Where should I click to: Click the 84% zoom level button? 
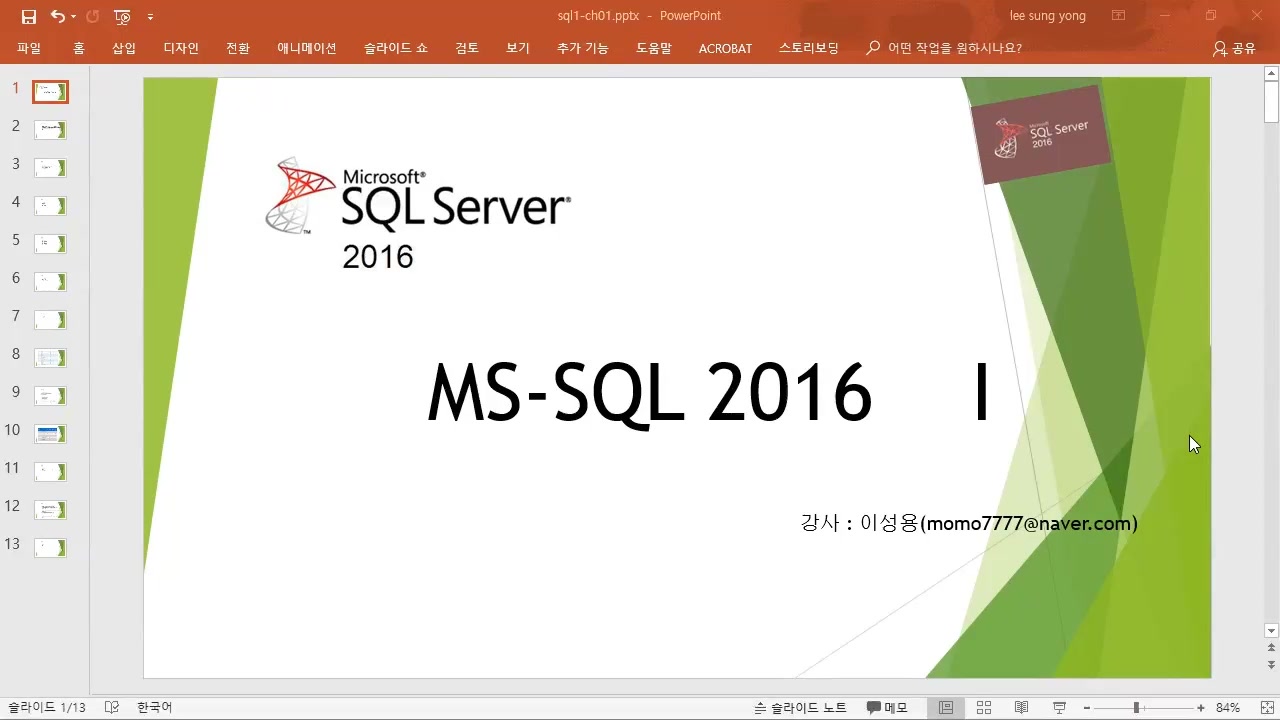[x=1228, y=708]
